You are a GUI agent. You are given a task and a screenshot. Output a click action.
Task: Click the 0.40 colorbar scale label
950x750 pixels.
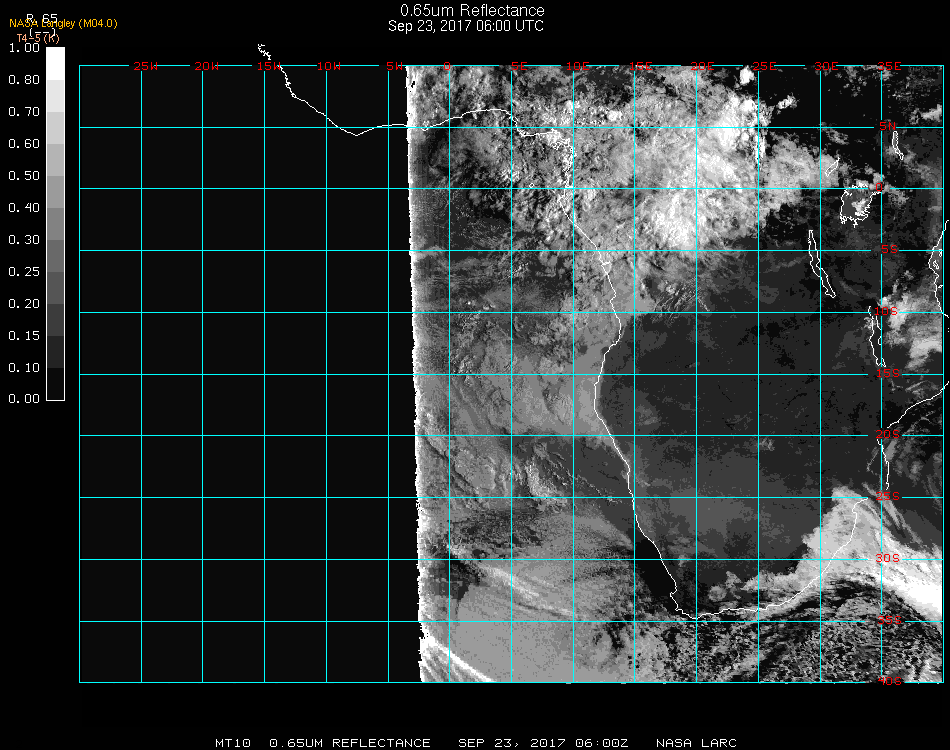click(x=24, y=208)
